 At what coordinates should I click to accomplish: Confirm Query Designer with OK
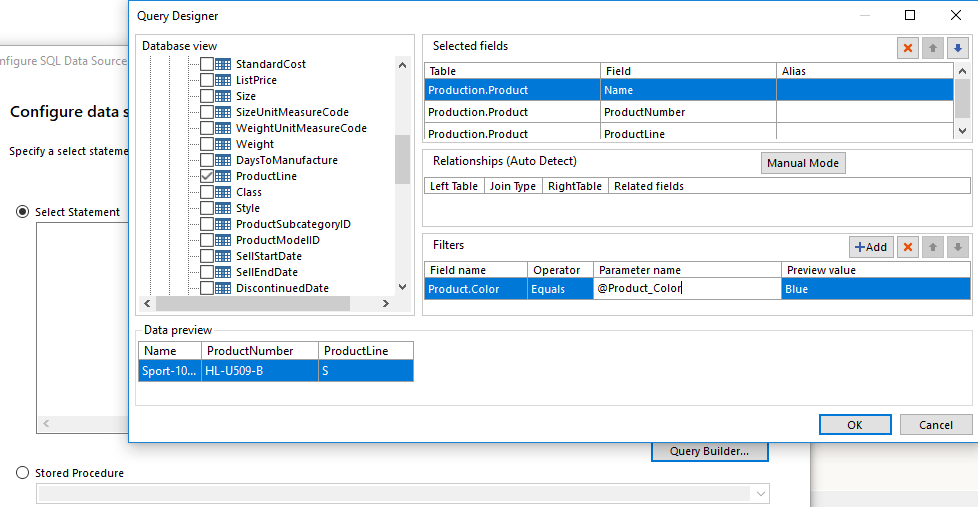855,425
